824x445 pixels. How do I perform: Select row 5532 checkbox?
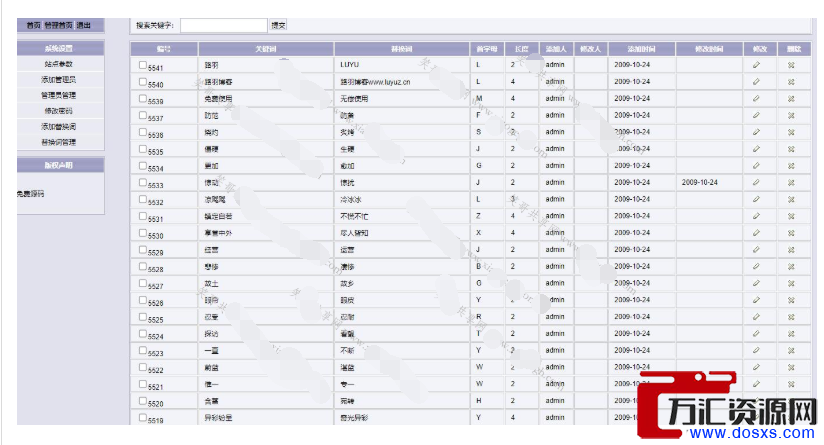click(x=142, y=200)
